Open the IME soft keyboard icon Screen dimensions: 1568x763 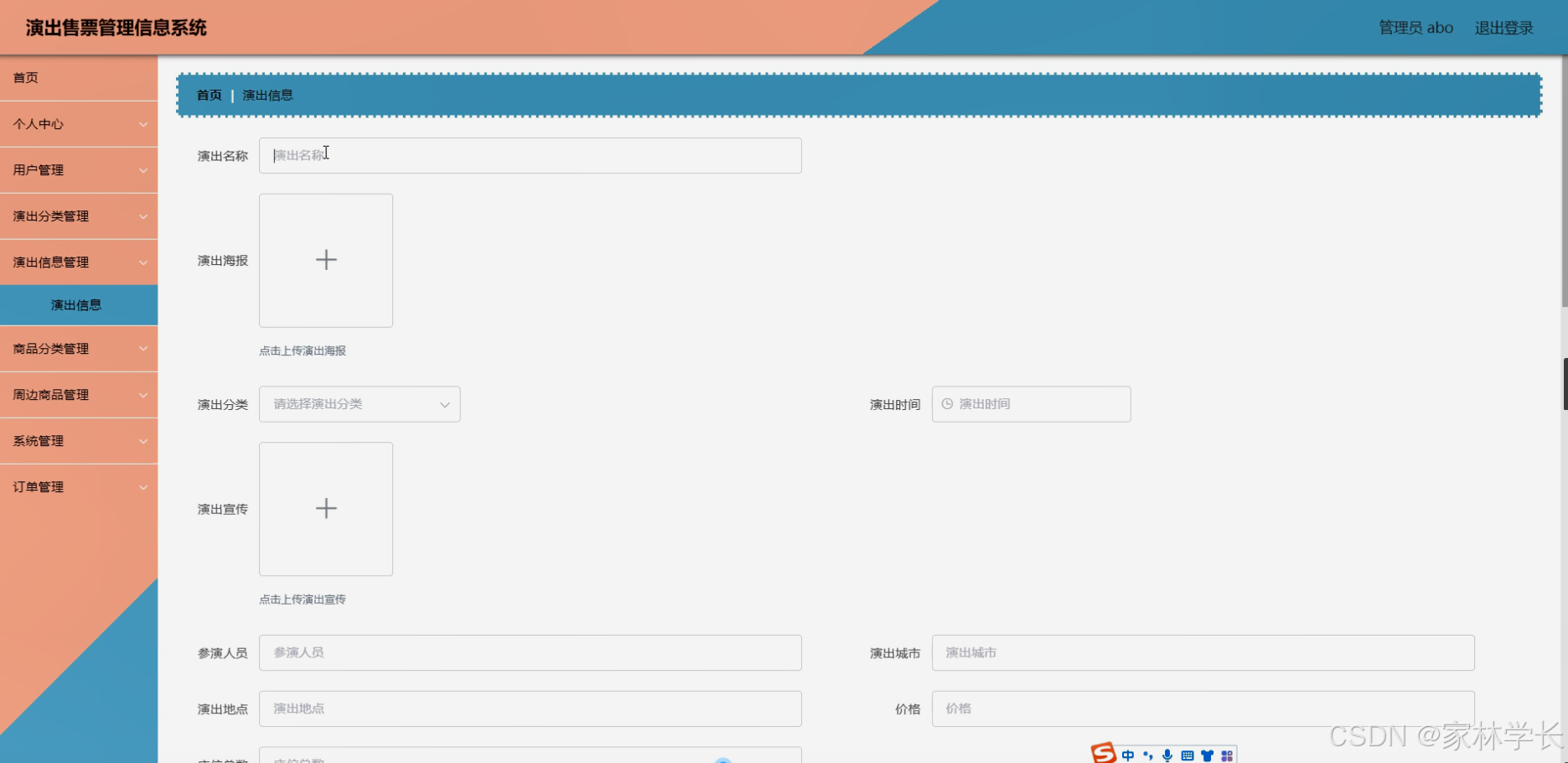pos(1188,755)
